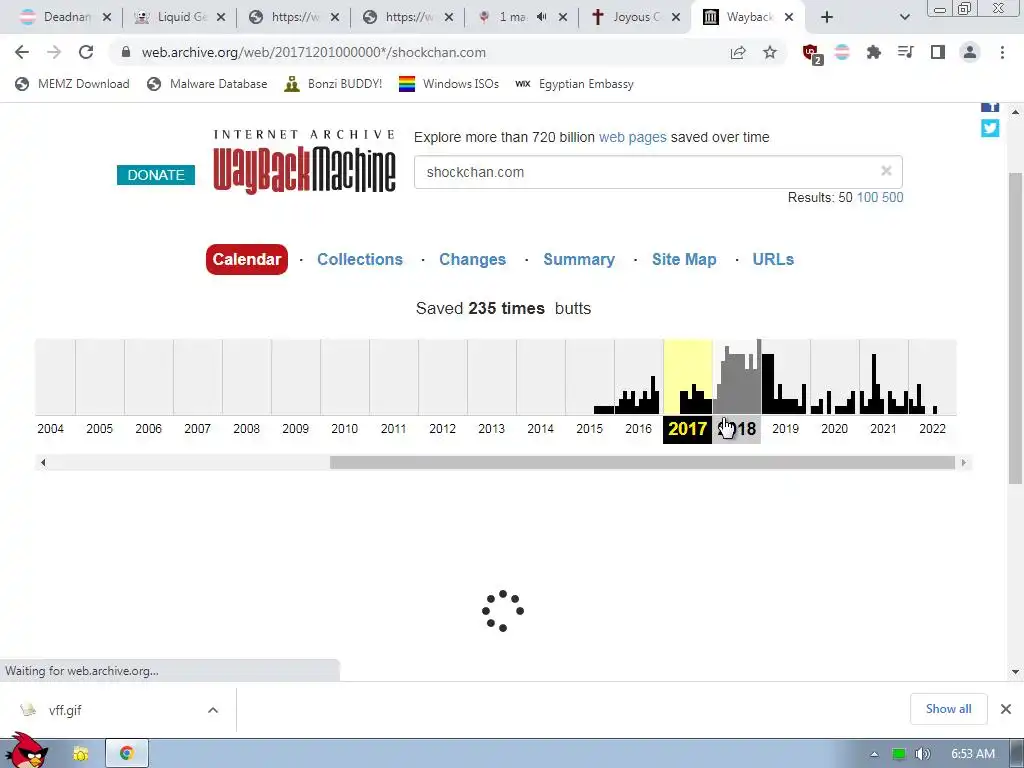View site information via the lock icon
The height and width of the screenshot is (768, 1024).
126,52
